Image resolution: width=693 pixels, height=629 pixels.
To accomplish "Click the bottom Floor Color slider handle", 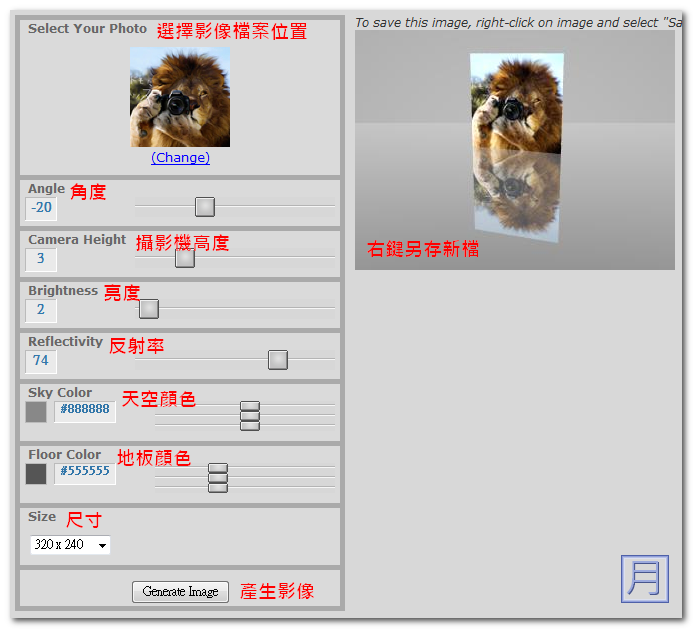I will (218, 488).
